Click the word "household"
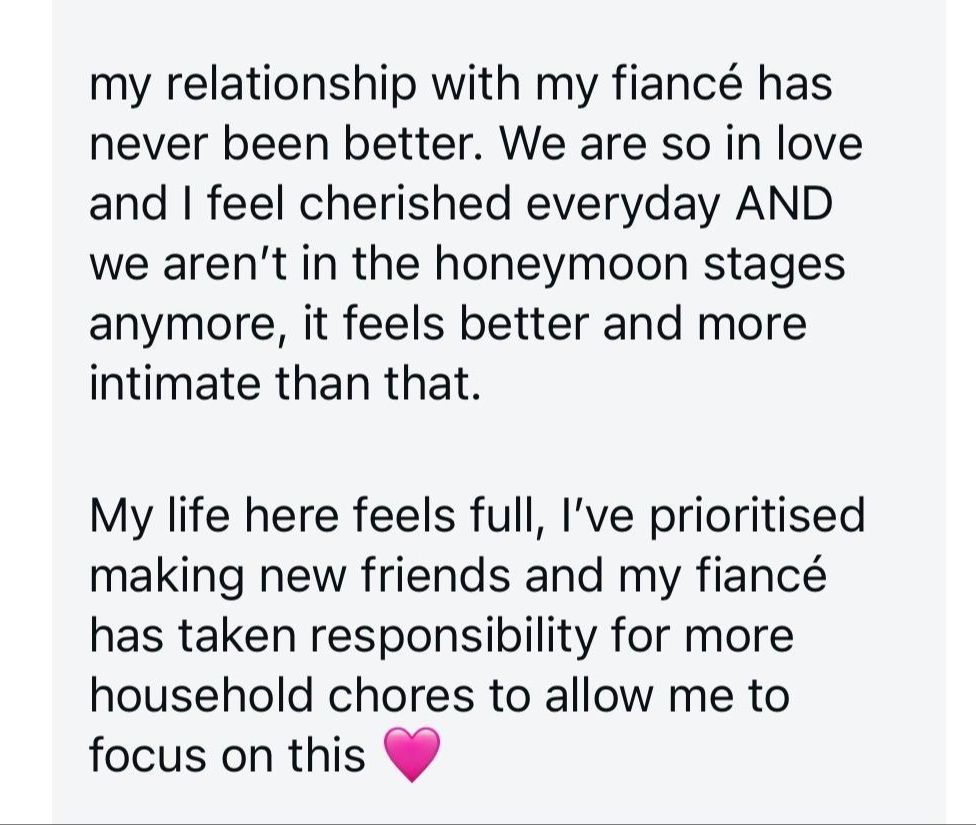The height and width of the screenshot is (825, 976). [x=201, y=694]
